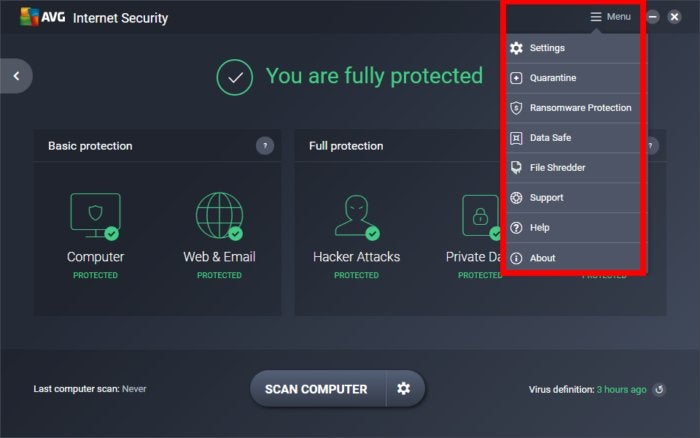Viewport: 700px width, 438px height.
Task: Click the 3 hours ago virus definition link
Action: tap(621, 390)
